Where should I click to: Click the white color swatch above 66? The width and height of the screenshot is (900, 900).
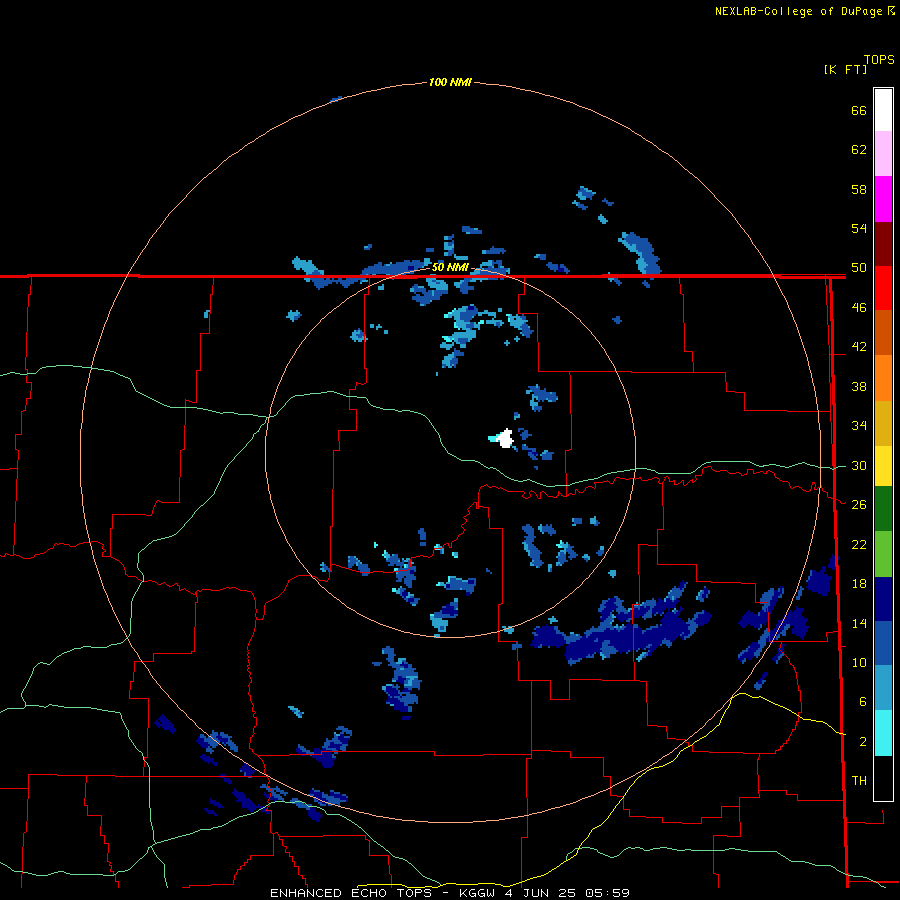tap(883, 110)
